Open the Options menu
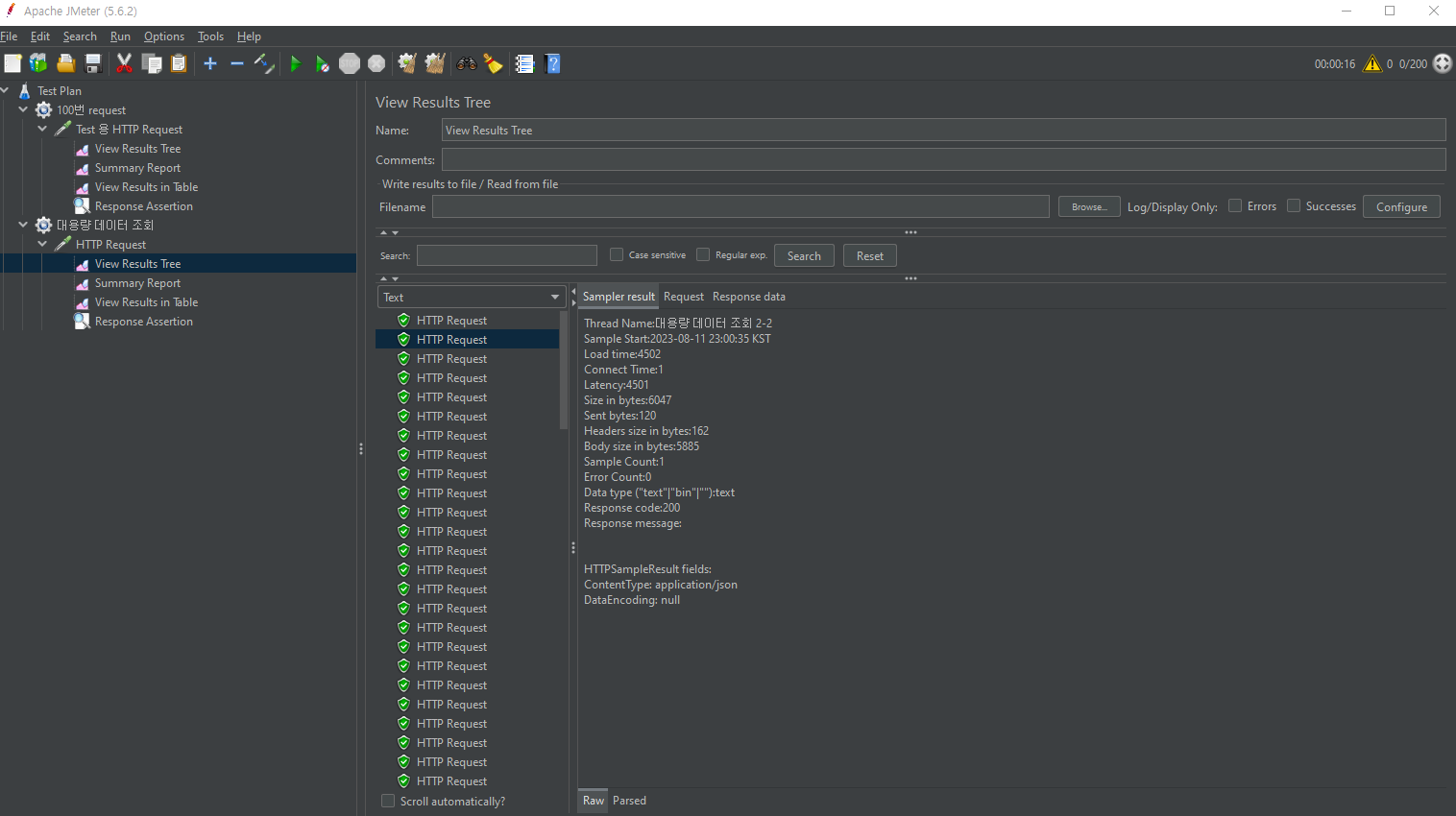Image resolution: width=1456 pixels, height=816 pixels. pos(164,36)
